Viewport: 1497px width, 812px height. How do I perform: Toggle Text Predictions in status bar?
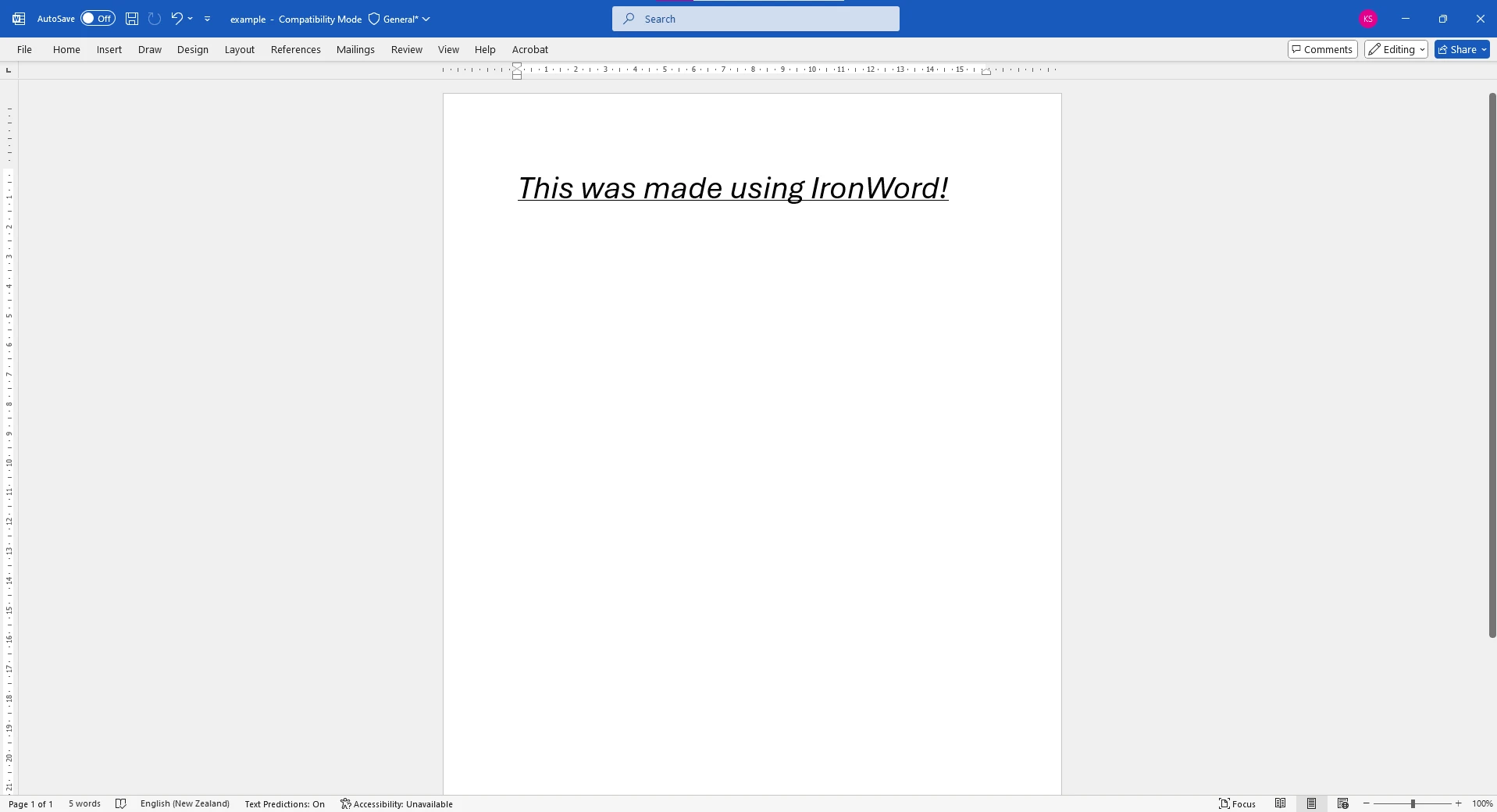pos(284,803)
